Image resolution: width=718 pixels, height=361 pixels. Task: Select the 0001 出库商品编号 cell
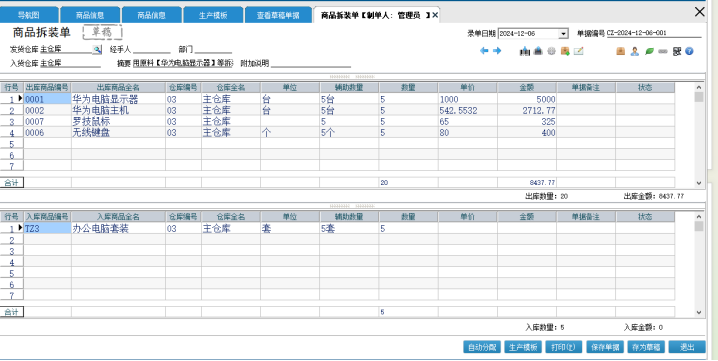click(48, 99)
